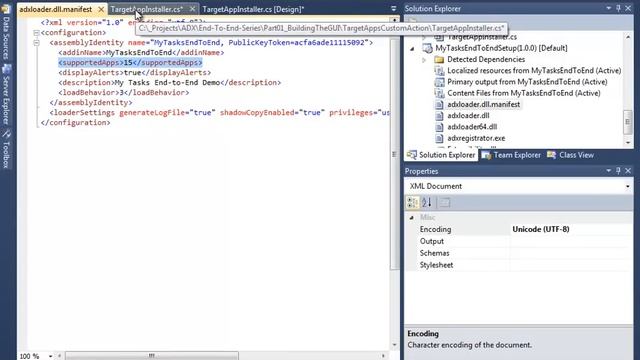Switch to Class View tab
Image resolution: width=640 pixels, height=360 pixels.
point(571,155)
